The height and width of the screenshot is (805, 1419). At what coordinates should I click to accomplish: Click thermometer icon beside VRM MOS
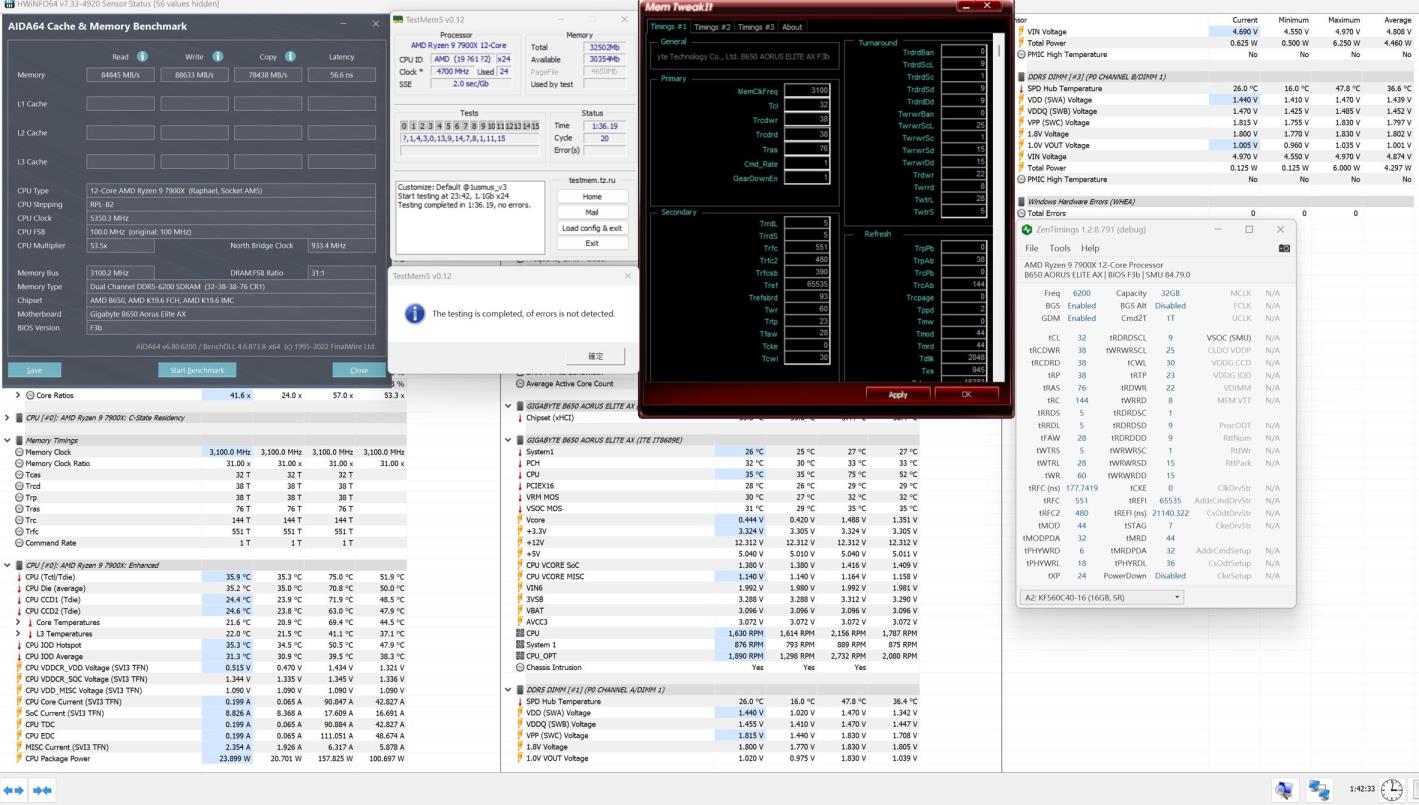tap(520, 497)
